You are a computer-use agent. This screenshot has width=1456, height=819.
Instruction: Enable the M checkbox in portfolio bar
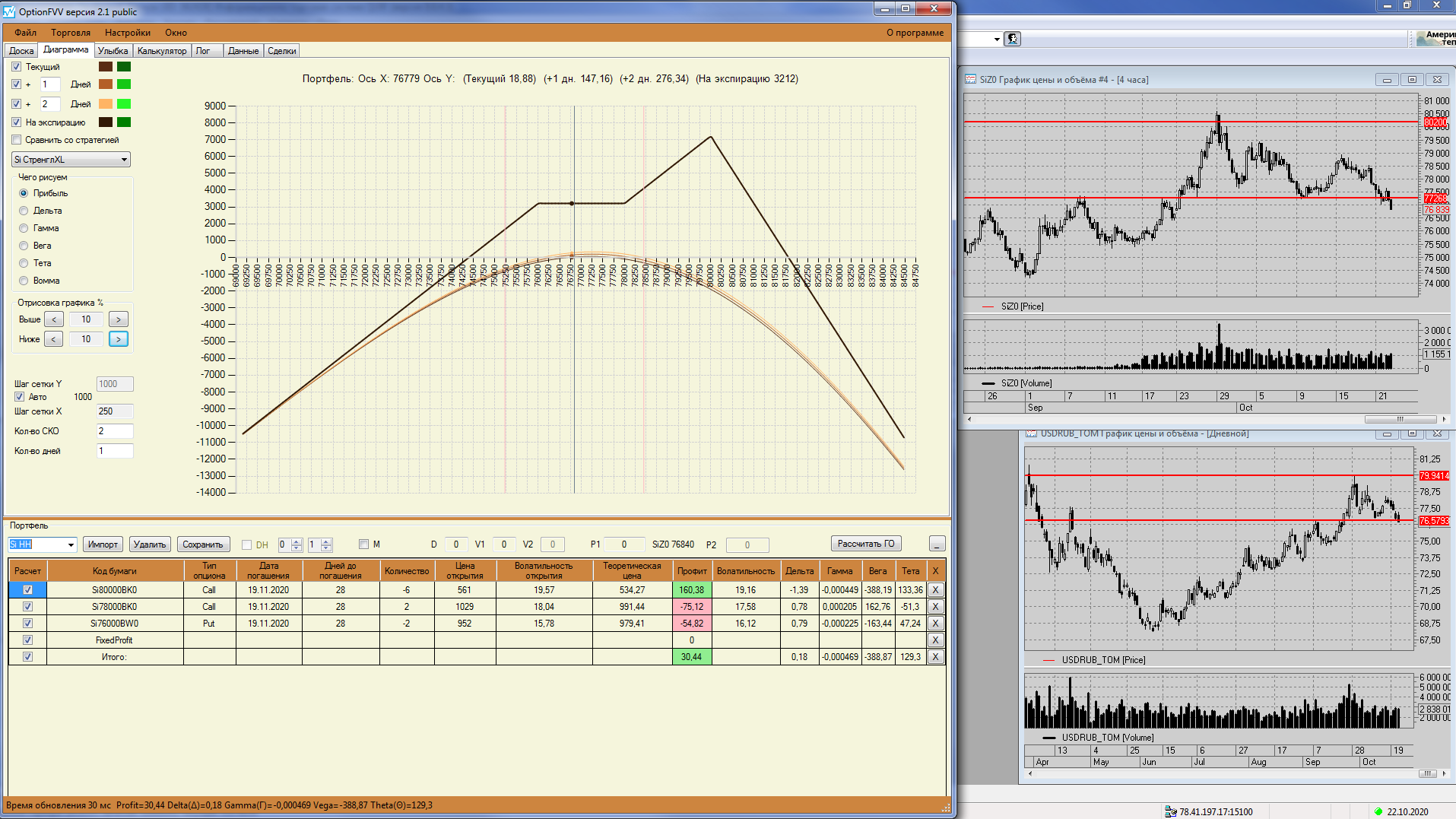(363, 544)
